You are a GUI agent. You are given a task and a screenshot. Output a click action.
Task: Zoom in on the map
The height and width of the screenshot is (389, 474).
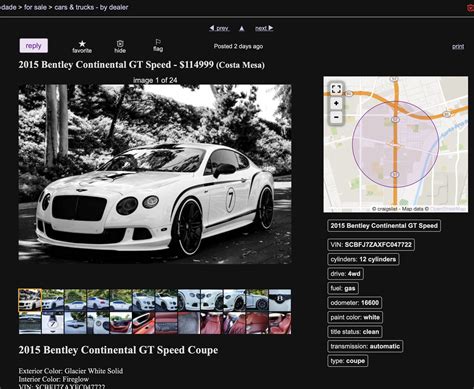[x=336, y=104]
